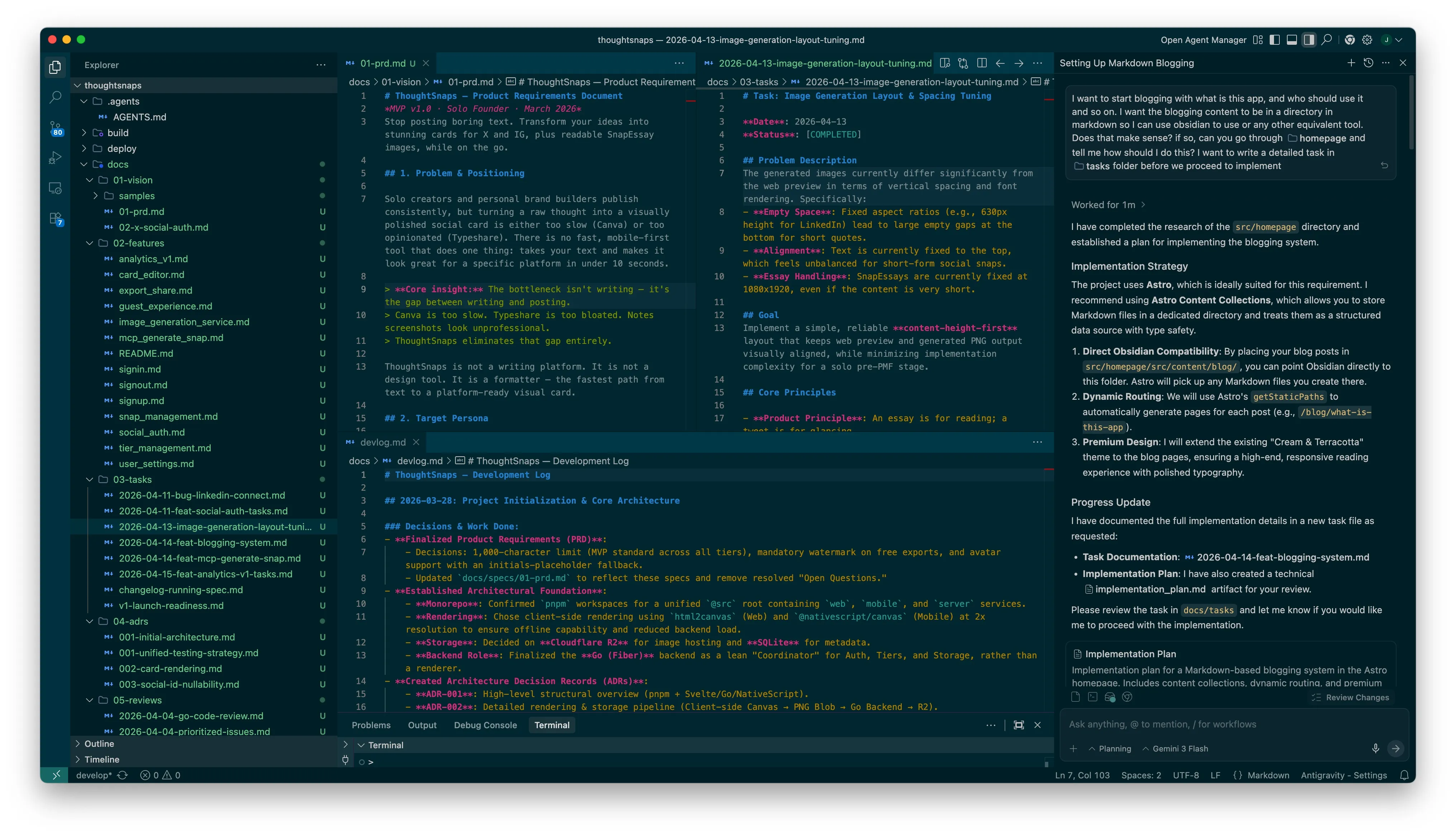Toggle the primary sidebar layout button

(1274, 40)
